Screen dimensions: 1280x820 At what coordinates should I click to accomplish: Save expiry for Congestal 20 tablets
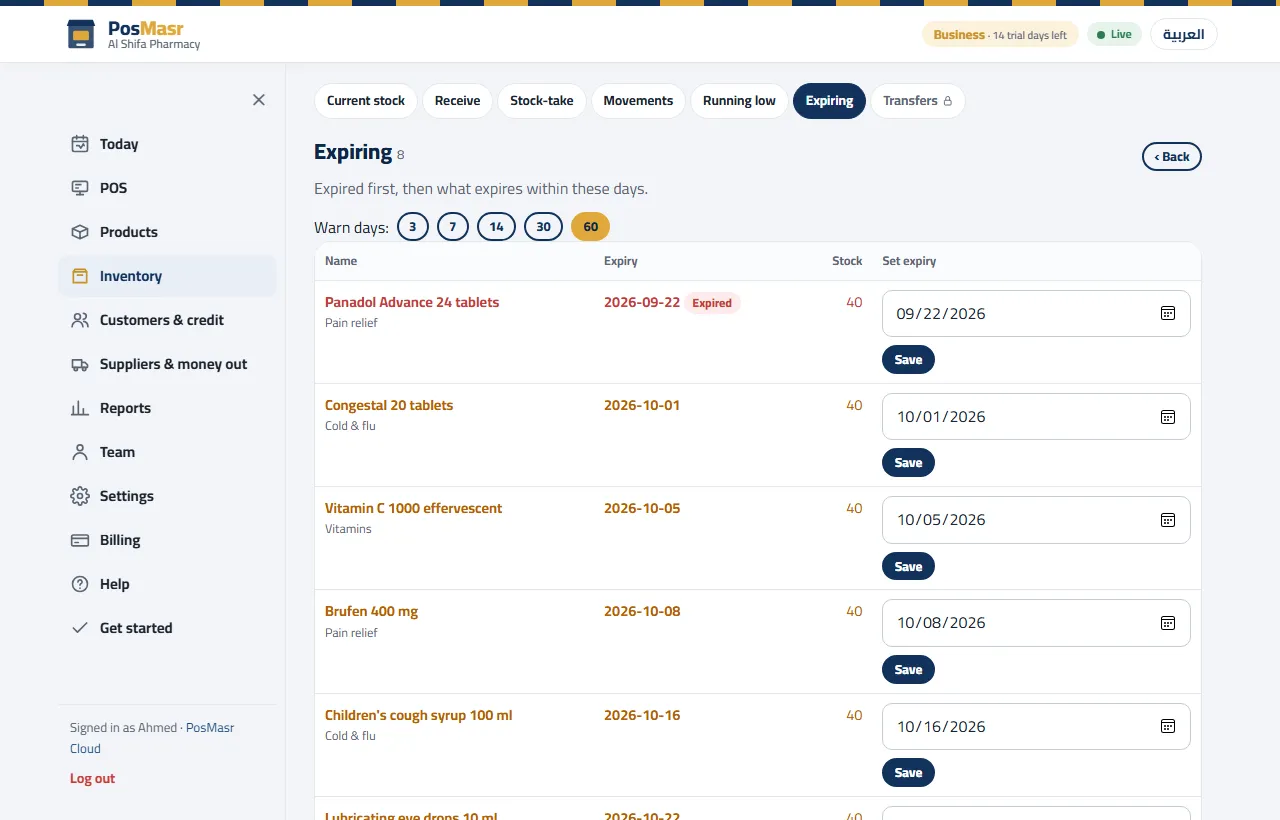pyautogui.click(x=908, y=463)
